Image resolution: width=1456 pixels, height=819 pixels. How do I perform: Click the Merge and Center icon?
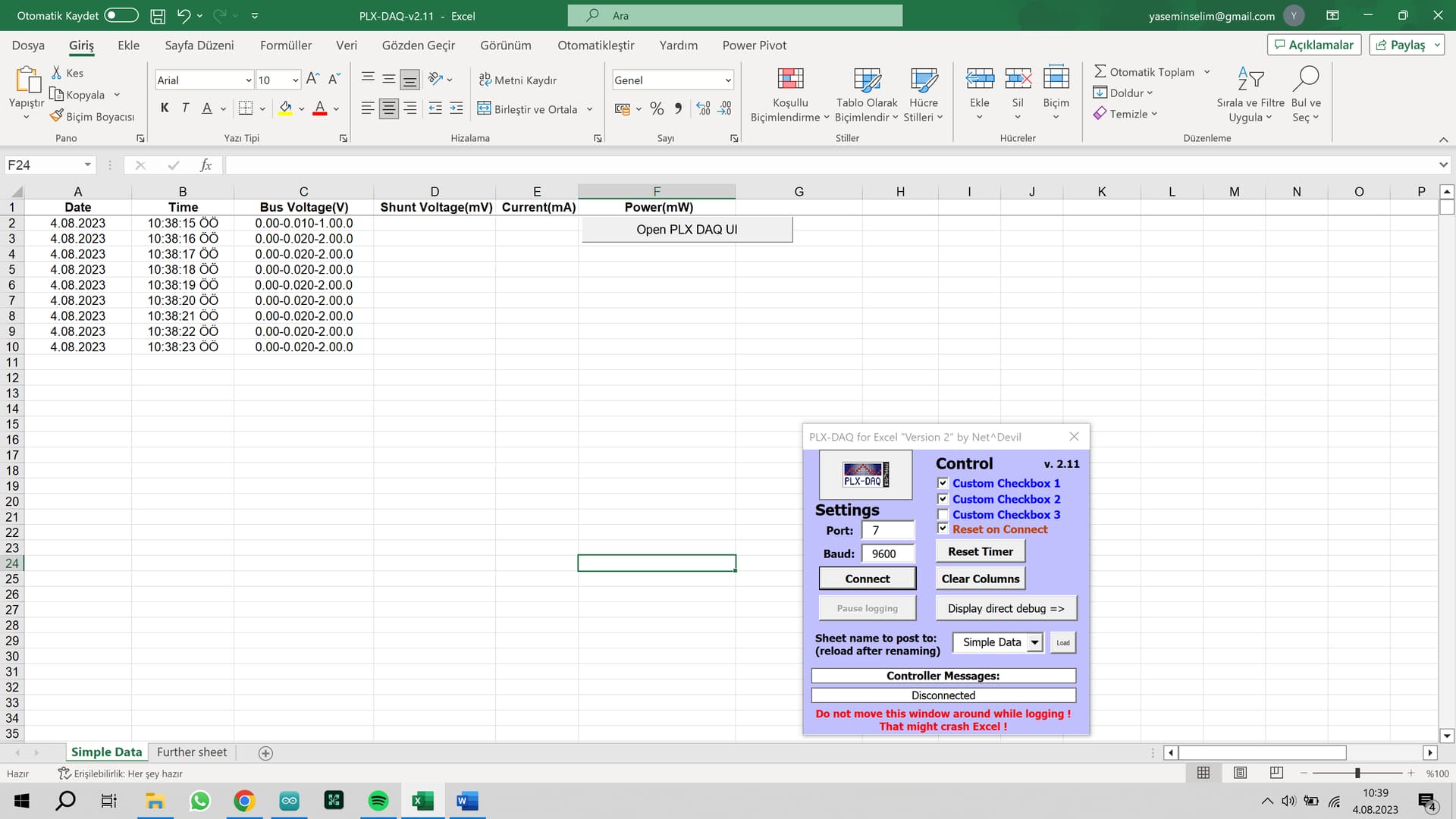(x=484, y=108)
